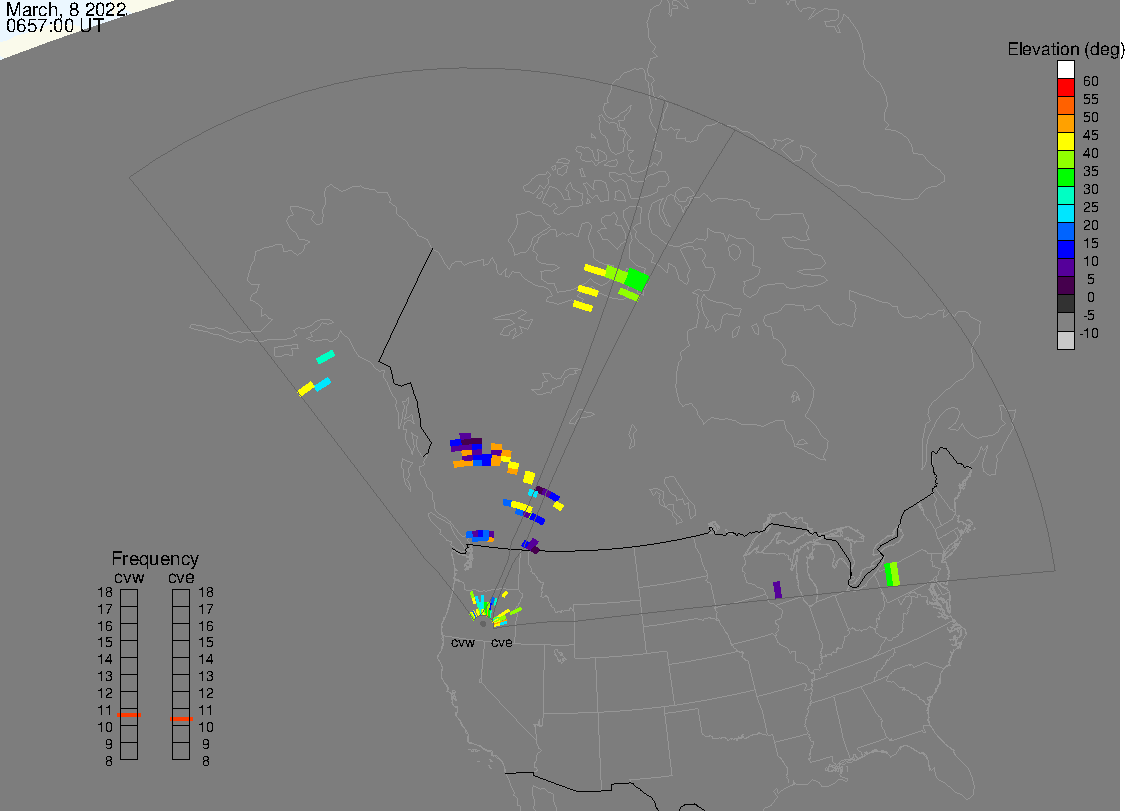Click the large green echo in northern Canada

point(636,278)
